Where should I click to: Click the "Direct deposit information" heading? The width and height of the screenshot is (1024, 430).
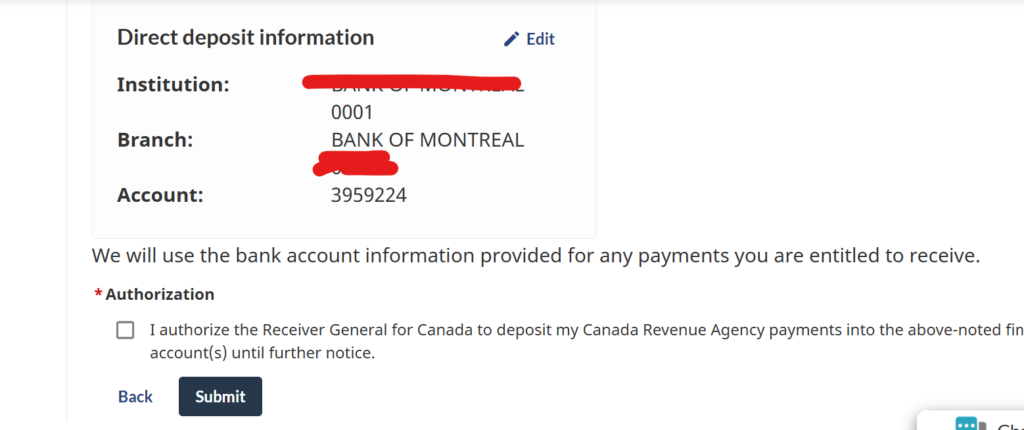[246, 37]
